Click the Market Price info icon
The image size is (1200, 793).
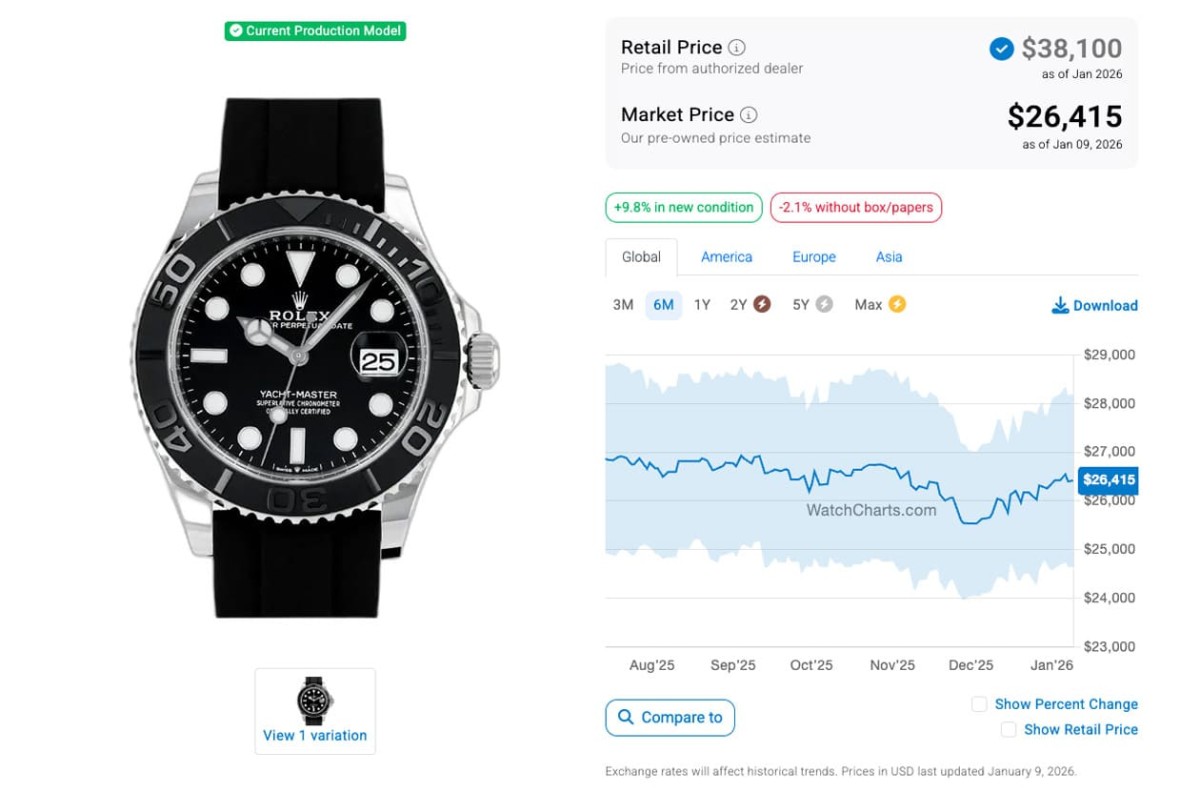point(748,115)
